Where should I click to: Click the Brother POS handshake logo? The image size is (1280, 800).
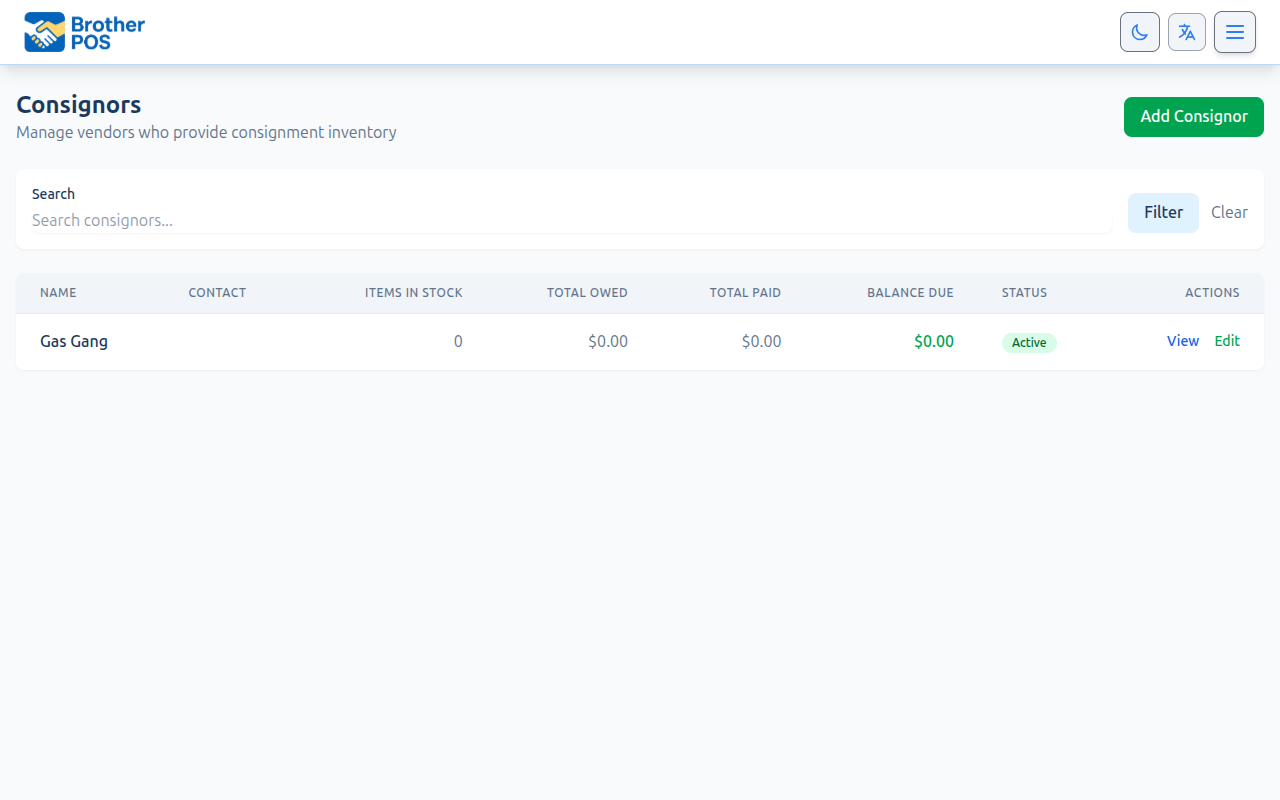tap(45, 32)
